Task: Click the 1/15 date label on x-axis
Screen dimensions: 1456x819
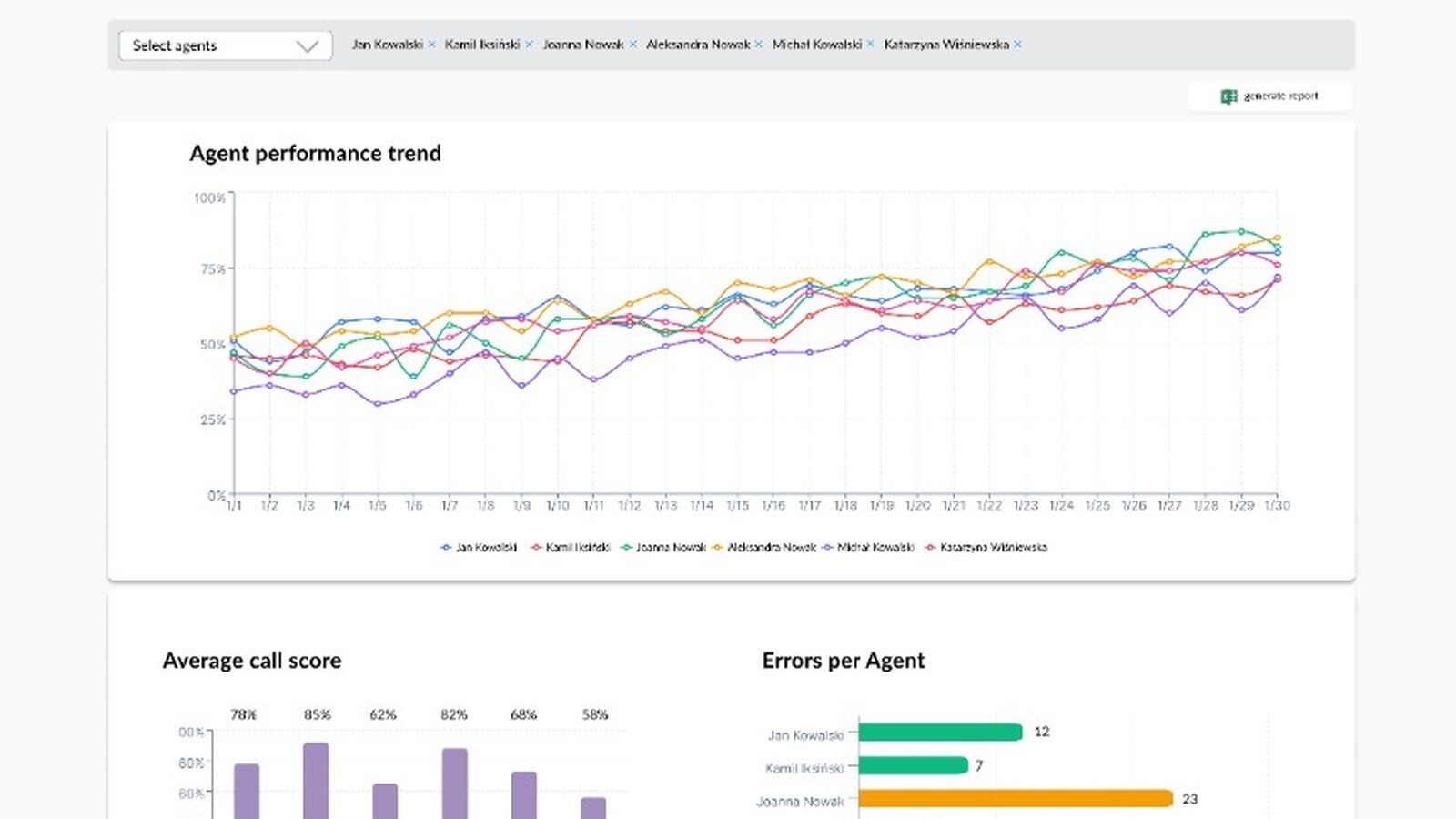Action: tap(738, 506)
